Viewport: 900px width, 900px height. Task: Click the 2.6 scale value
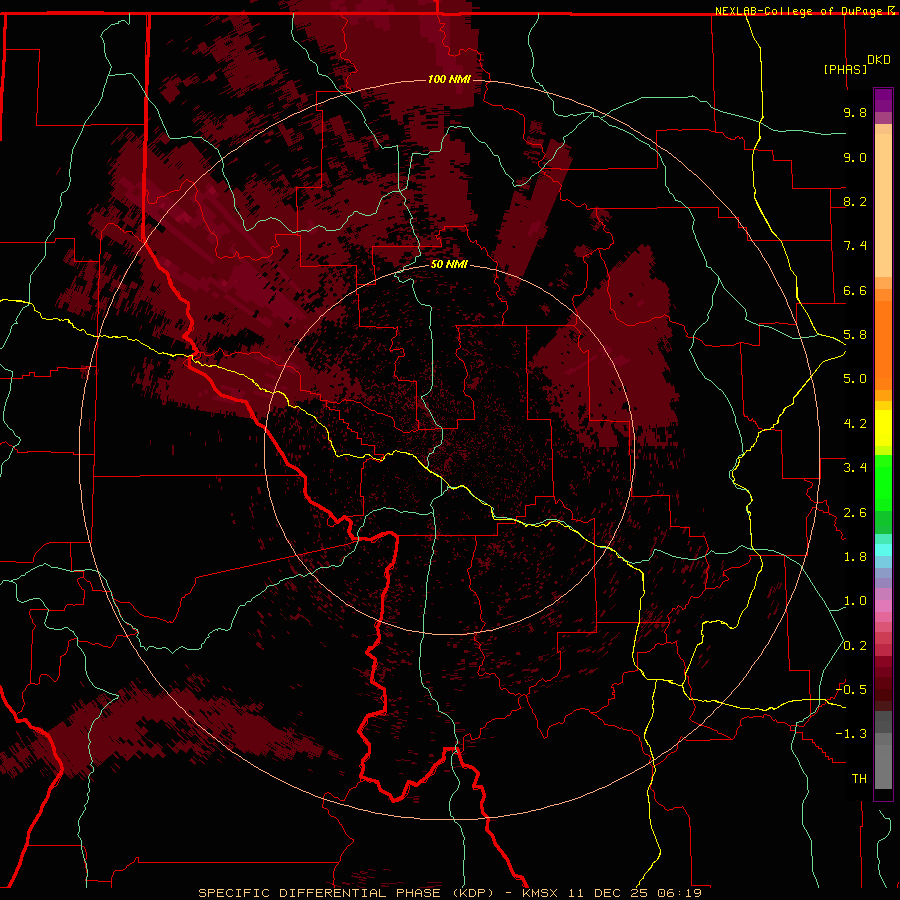coord(855,513)
